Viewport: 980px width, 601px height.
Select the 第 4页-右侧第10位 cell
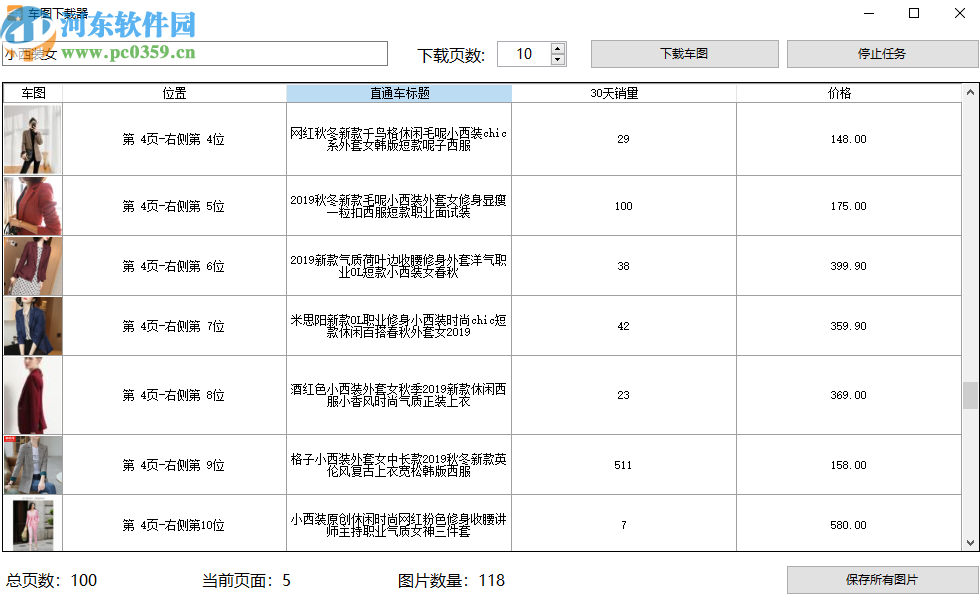(x=174, y=524)
